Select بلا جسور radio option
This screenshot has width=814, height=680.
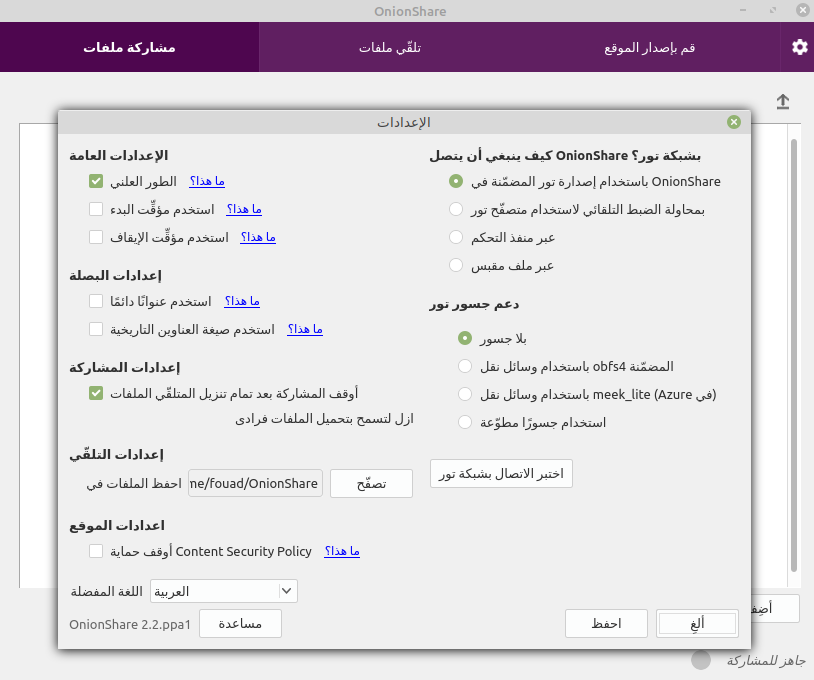click(465, 338)
